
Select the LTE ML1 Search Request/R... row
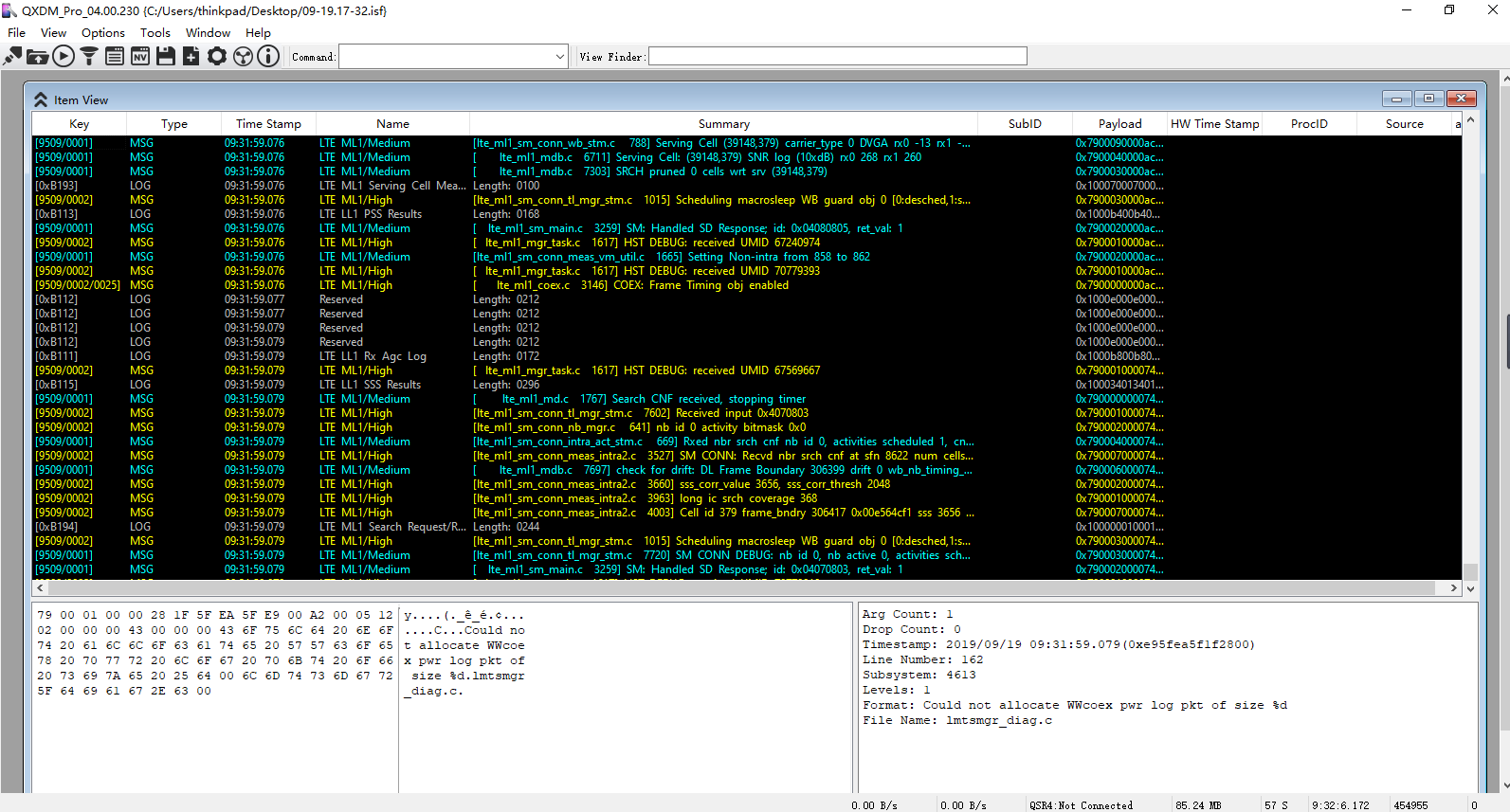tap(747, 527)
